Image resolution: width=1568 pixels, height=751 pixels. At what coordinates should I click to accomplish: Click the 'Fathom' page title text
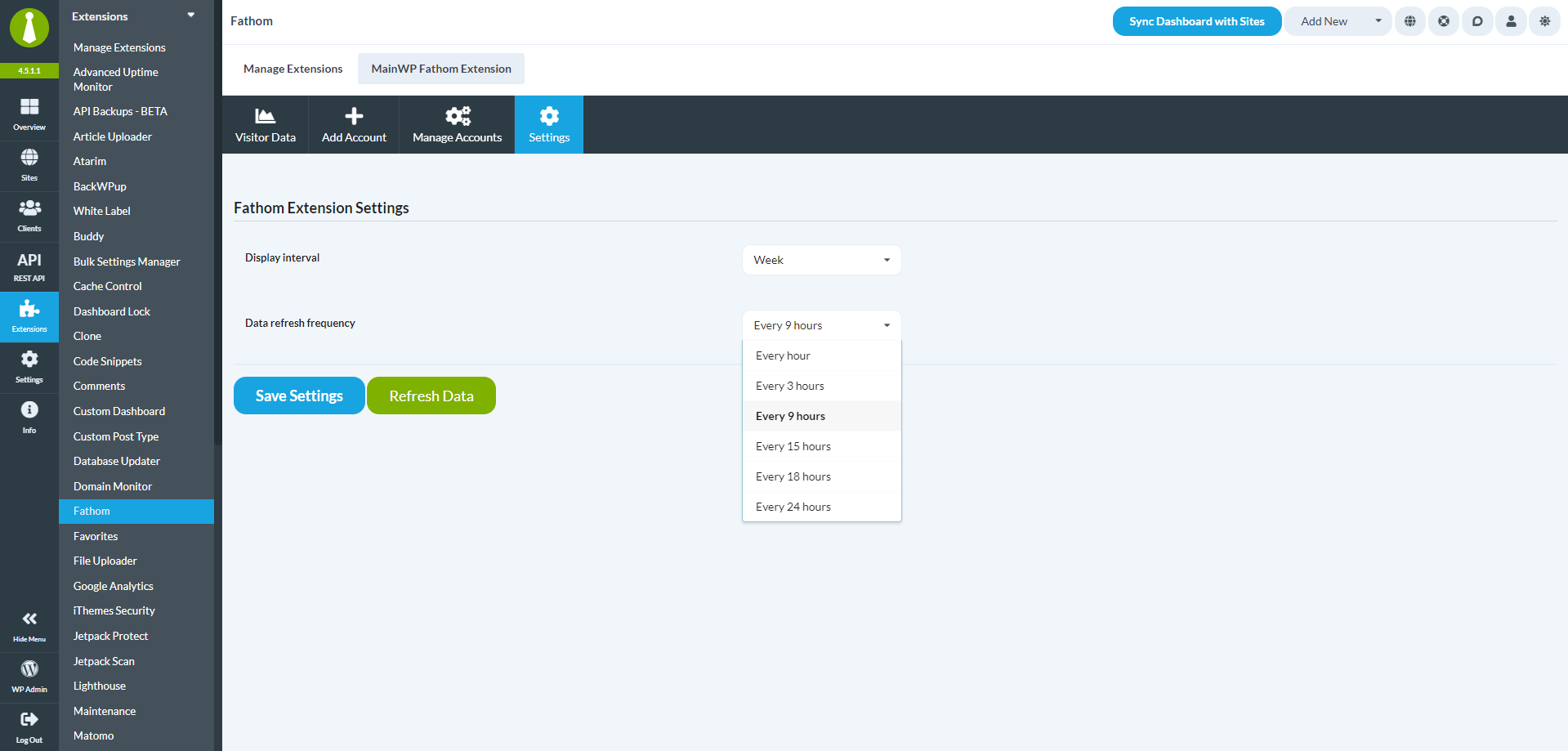tap(252, 21)
